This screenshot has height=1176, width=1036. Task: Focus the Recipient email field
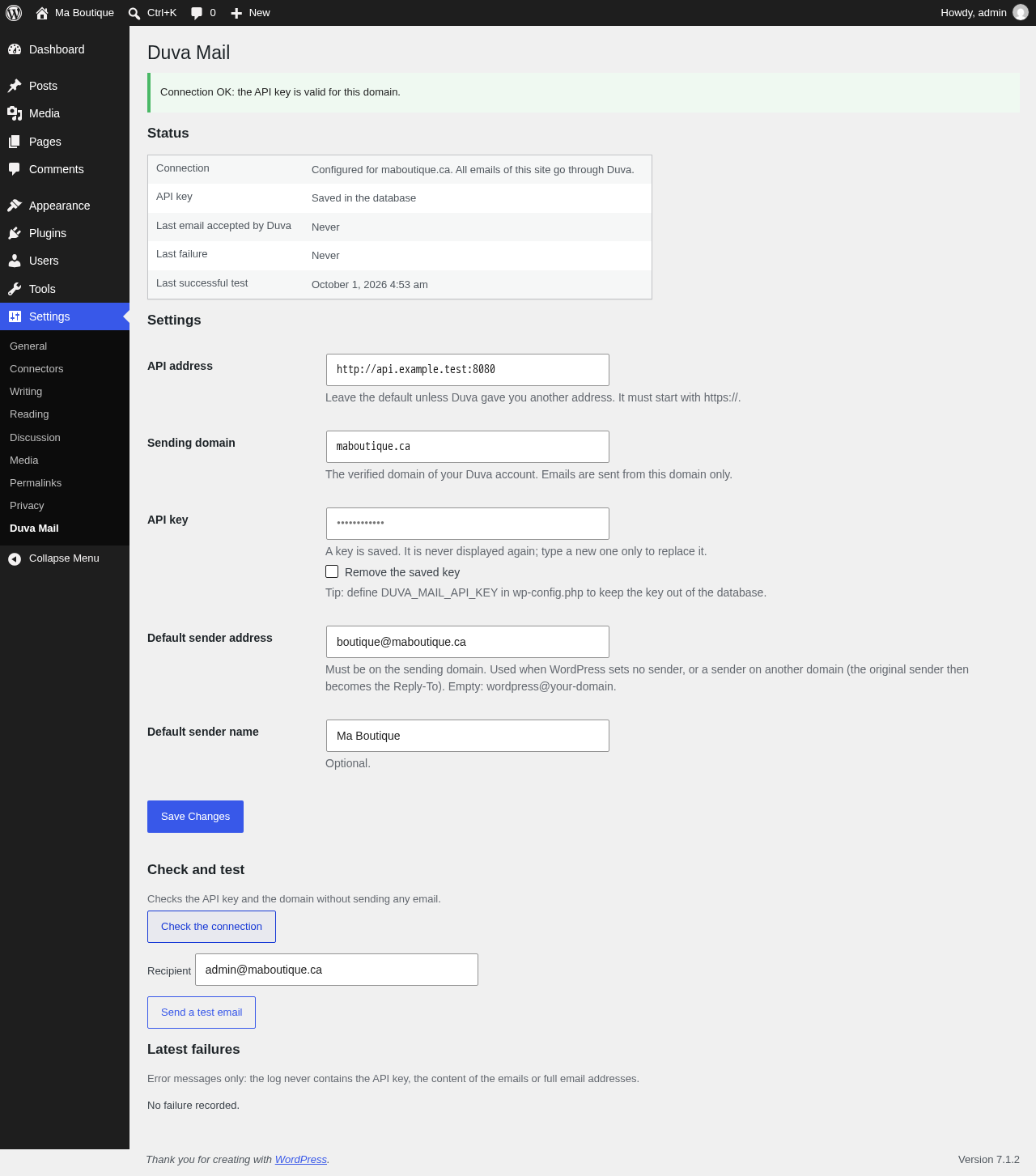[337, 970]
